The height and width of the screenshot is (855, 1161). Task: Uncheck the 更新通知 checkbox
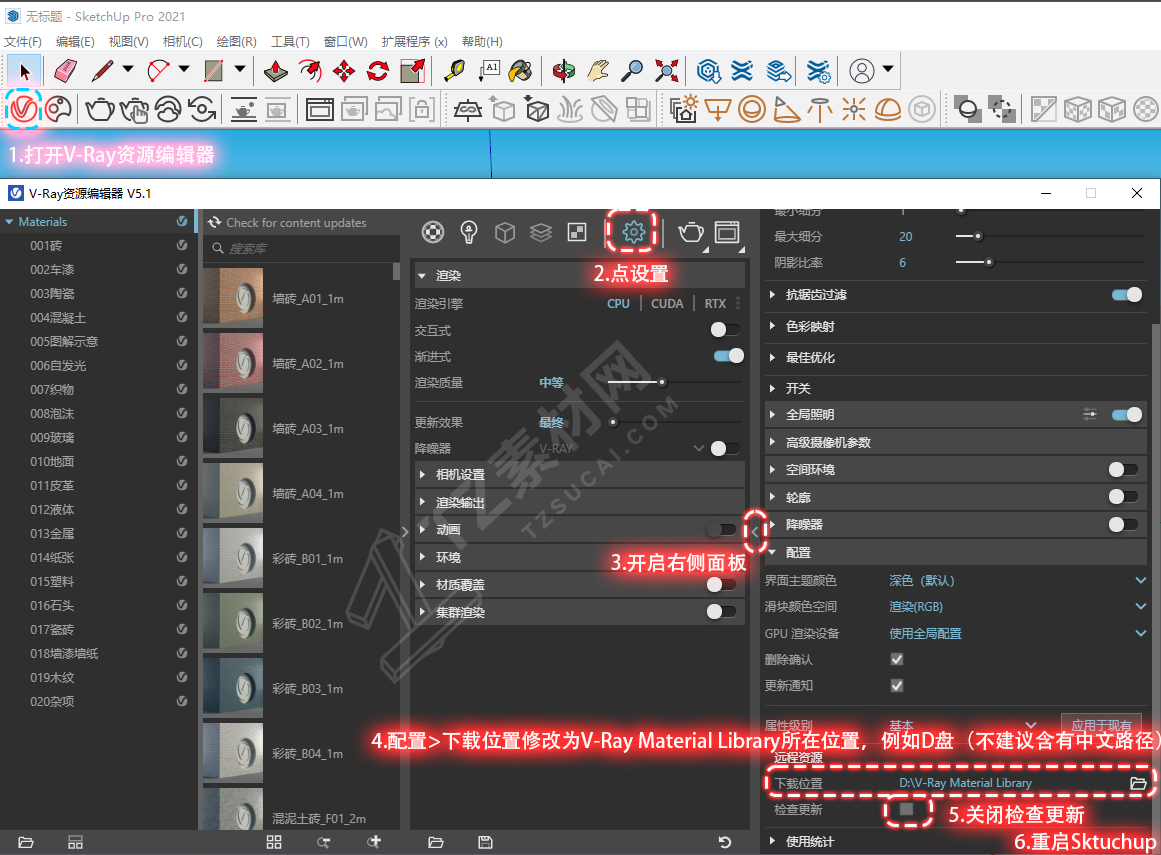[x=897, y=685]
